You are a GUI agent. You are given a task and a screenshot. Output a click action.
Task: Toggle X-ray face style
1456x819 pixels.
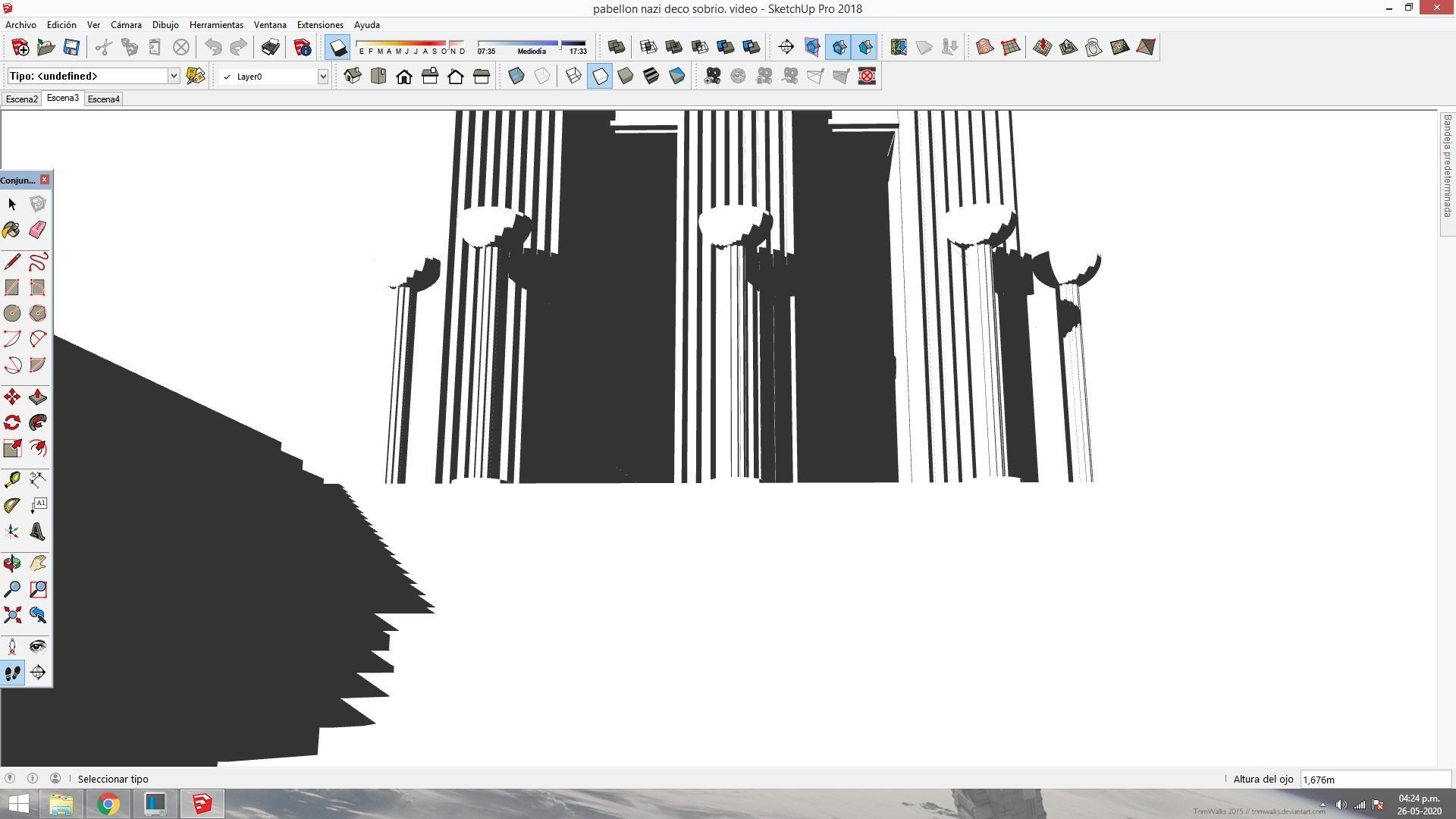pyautogui.click(x=516, y=76)
